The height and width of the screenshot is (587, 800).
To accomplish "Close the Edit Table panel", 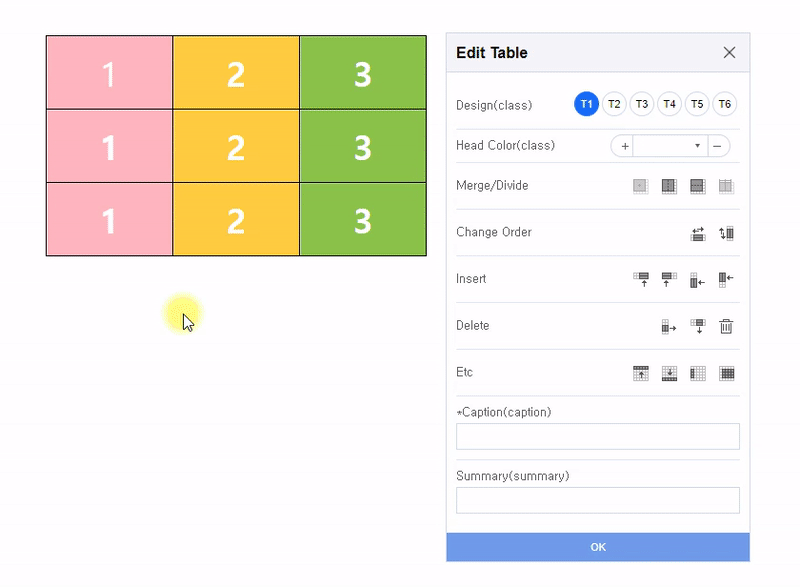I will pyautogui.click(x=729, y=53).
